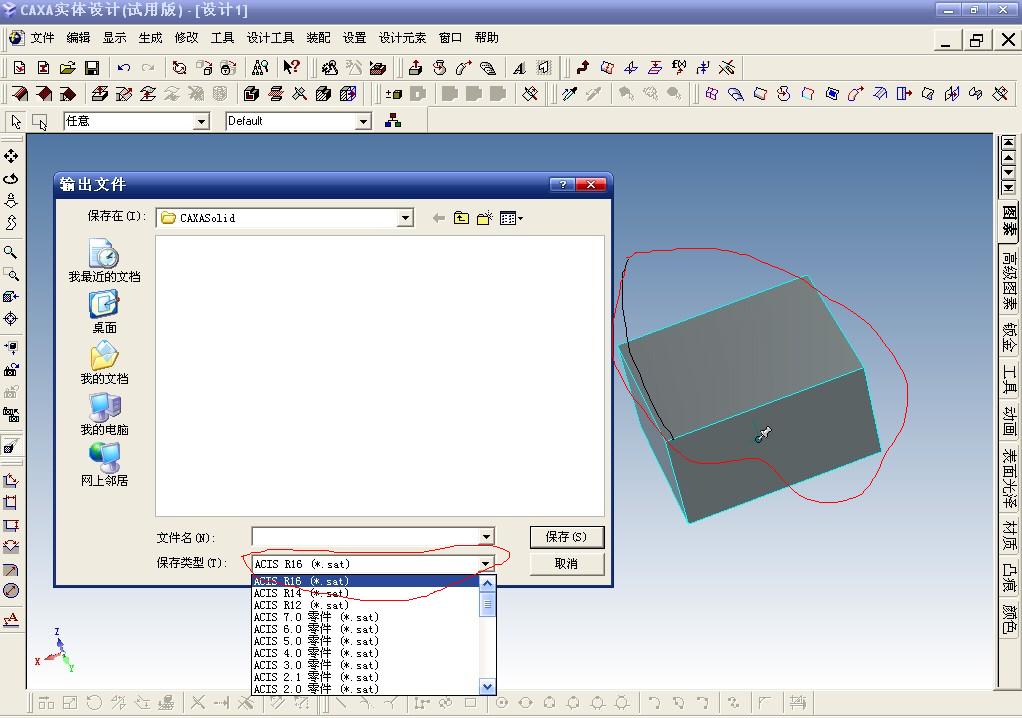This screenshot has width=1022, height=718.
Task: Click the Create New Folder icon
Action: [x=484, y=218]
